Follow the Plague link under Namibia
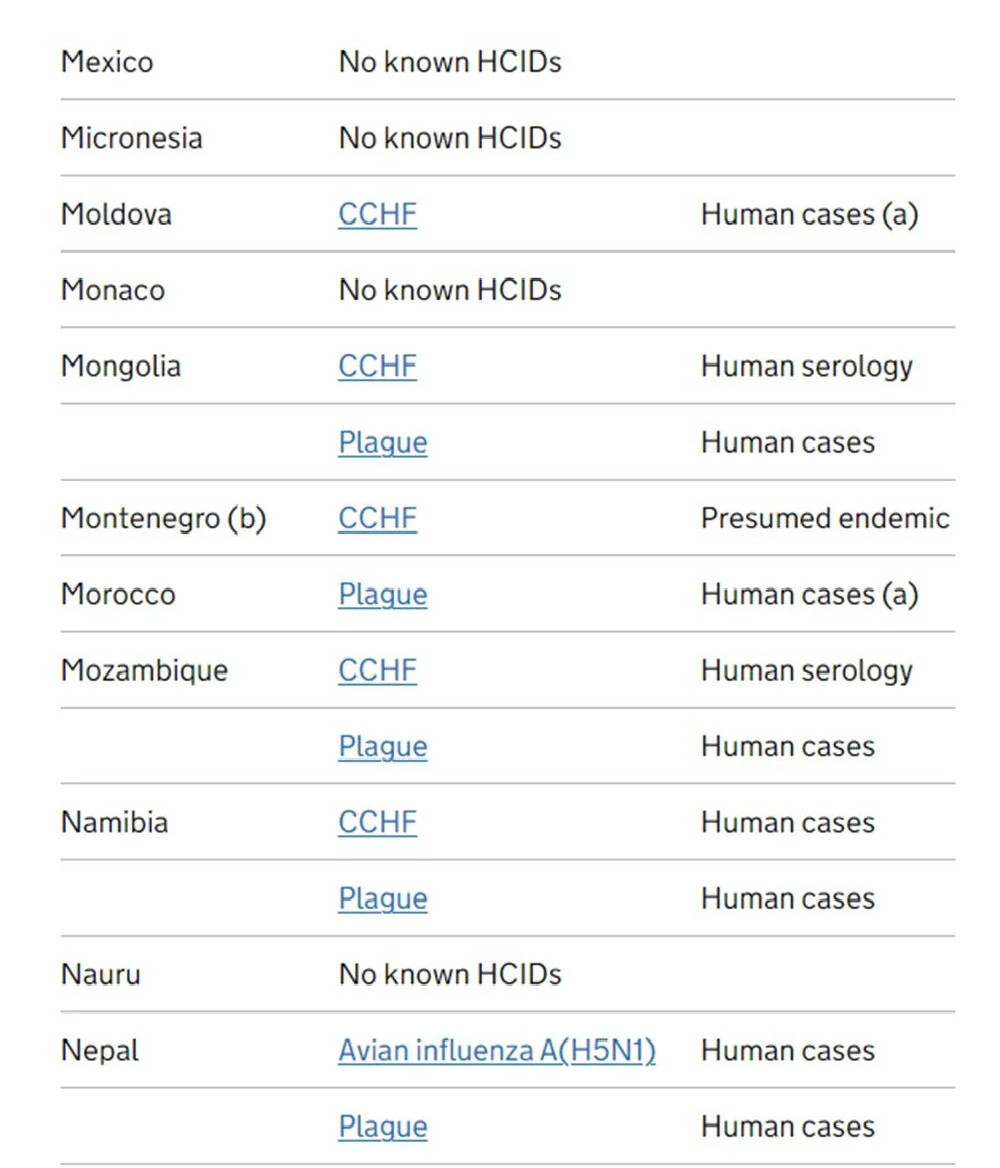 [x=383, y=899]
